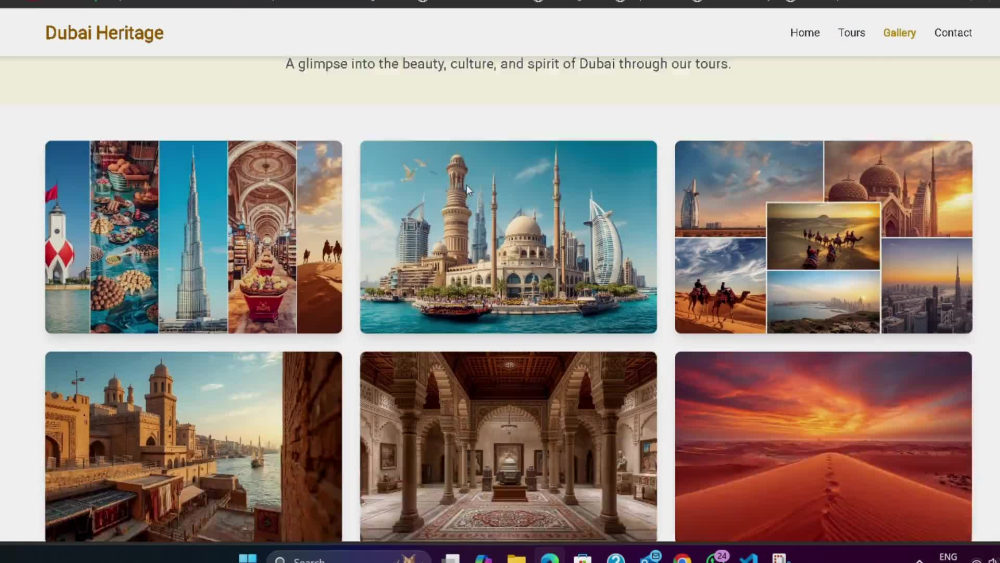Open Google Chrome from the taskbar
Viewport: 1000px width, 563px height.
coord(682,558)
